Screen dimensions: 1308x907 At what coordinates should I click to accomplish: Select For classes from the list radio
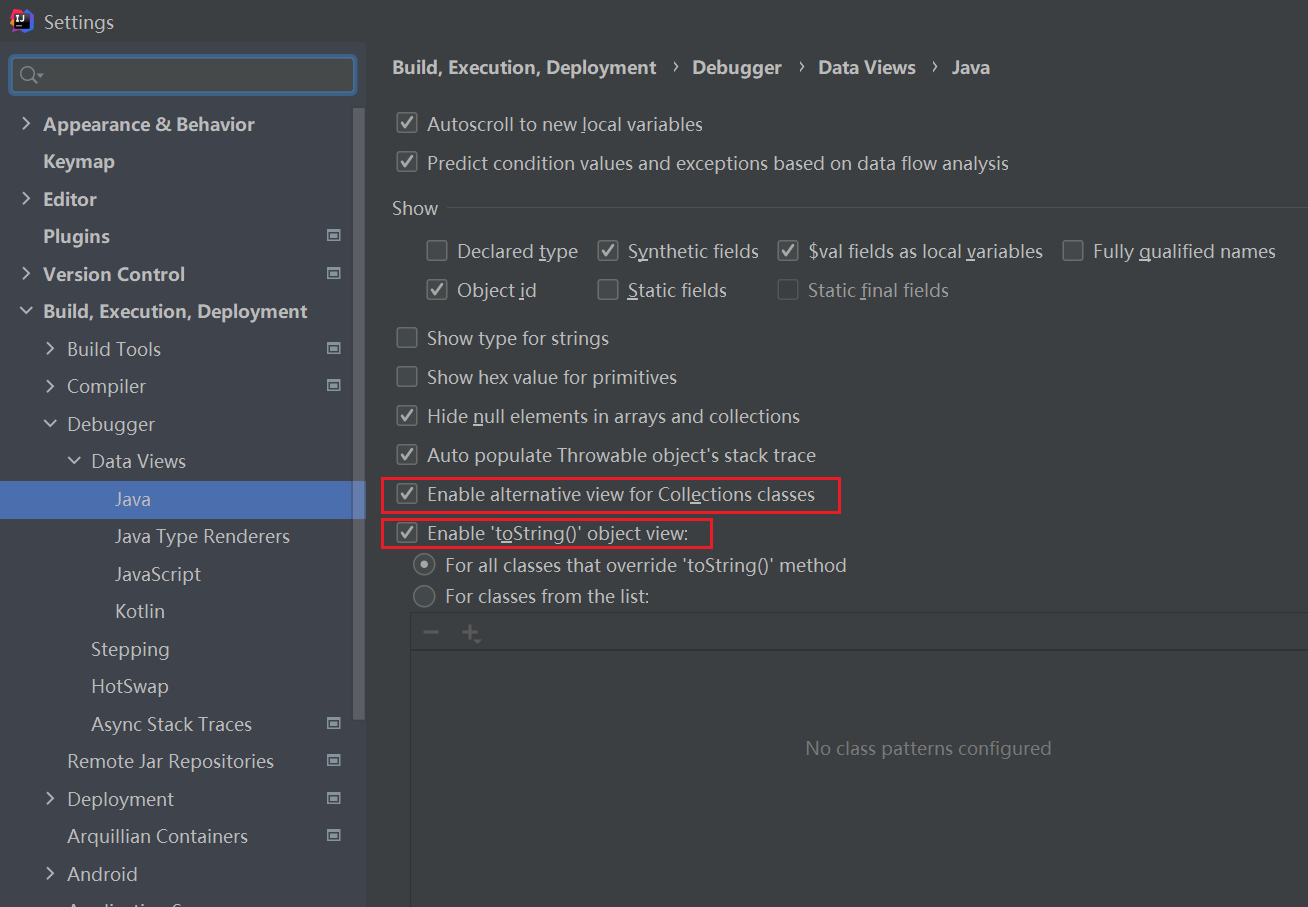pos(425,597)
